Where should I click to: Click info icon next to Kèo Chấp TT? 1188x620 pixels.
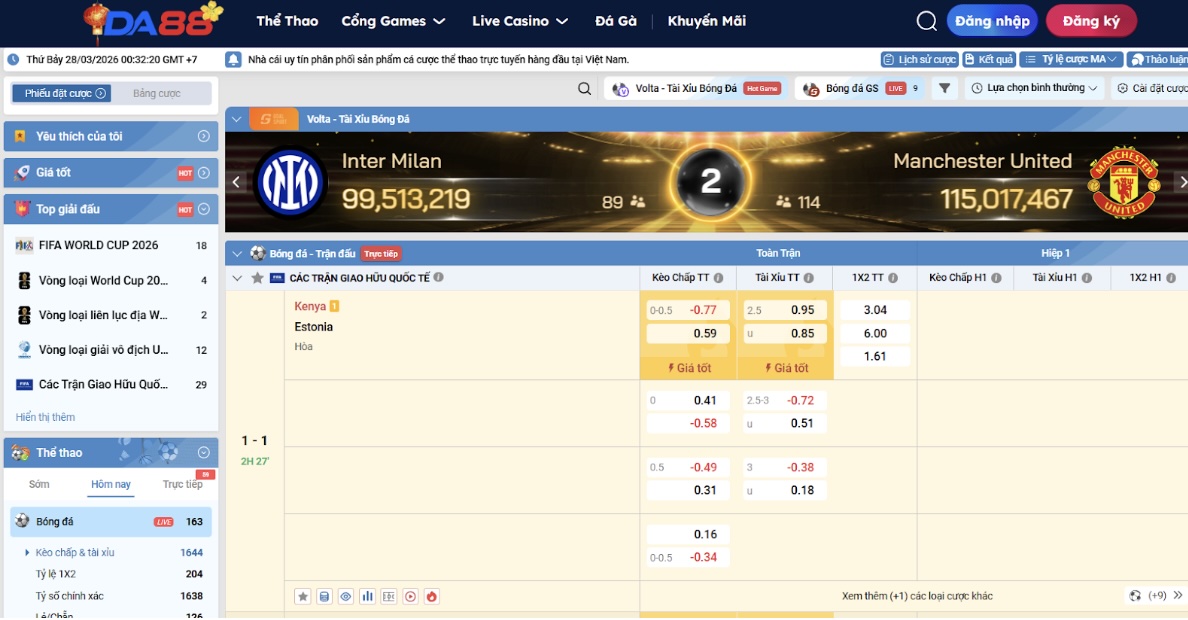coord(718,278)
